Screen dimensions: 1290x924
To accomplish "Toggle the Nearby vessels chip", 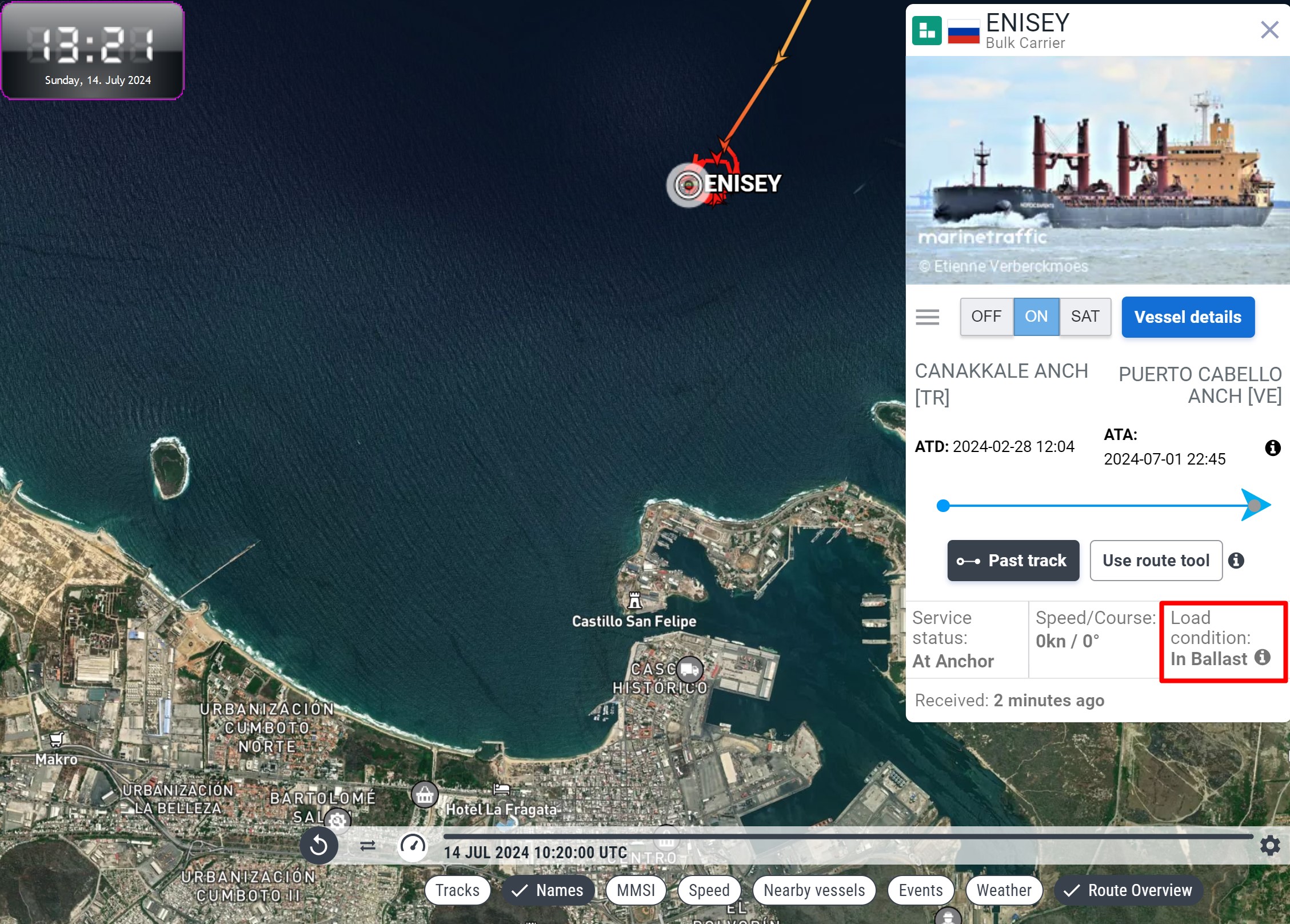I will 814,890.
